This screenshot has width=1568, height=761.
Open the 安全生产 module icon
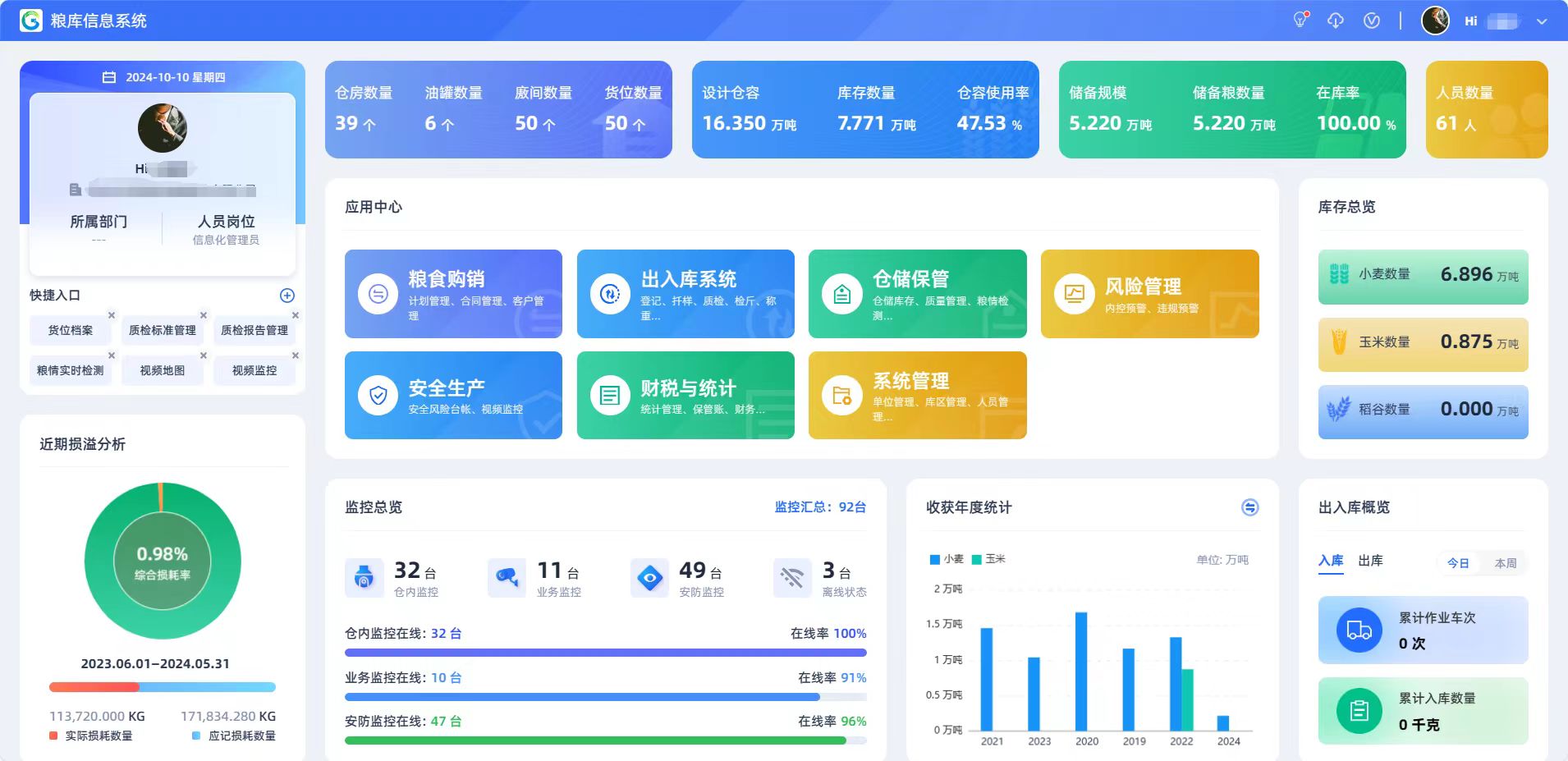tap(378, 395)
